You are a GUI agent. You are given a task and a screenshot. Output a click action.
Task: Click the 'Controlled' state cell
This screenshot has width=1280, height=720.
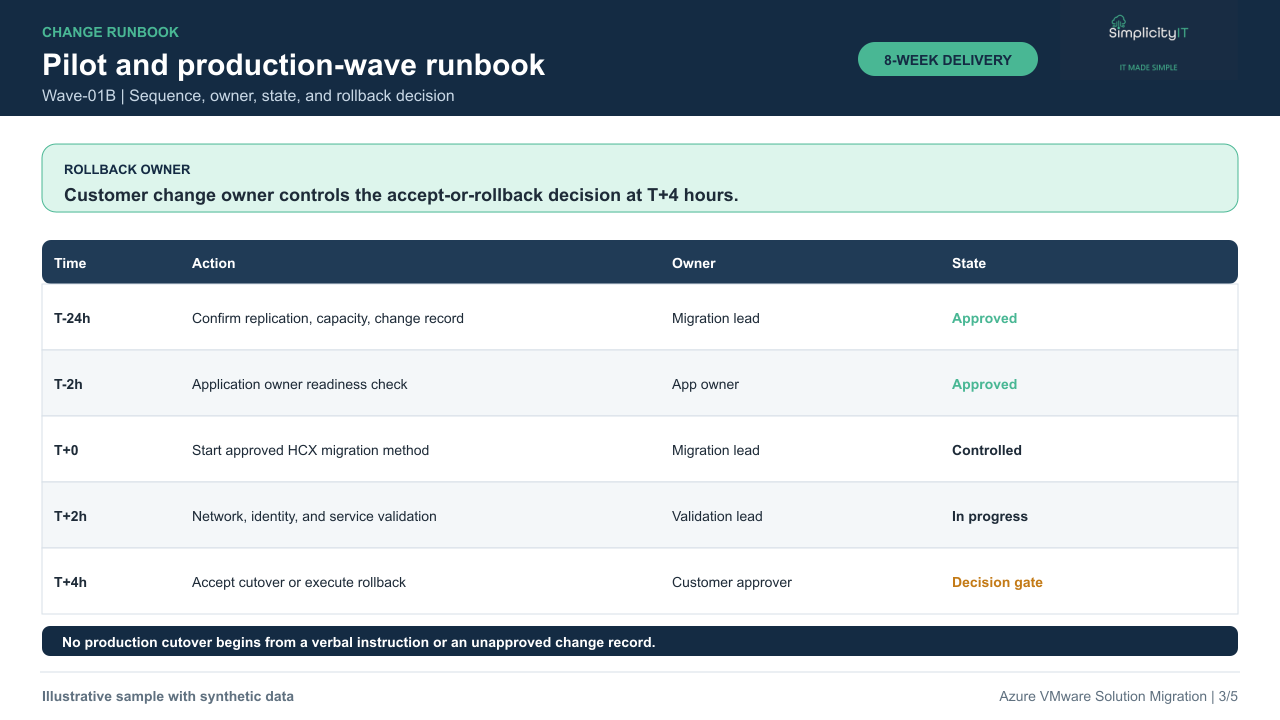pos(987,450)
